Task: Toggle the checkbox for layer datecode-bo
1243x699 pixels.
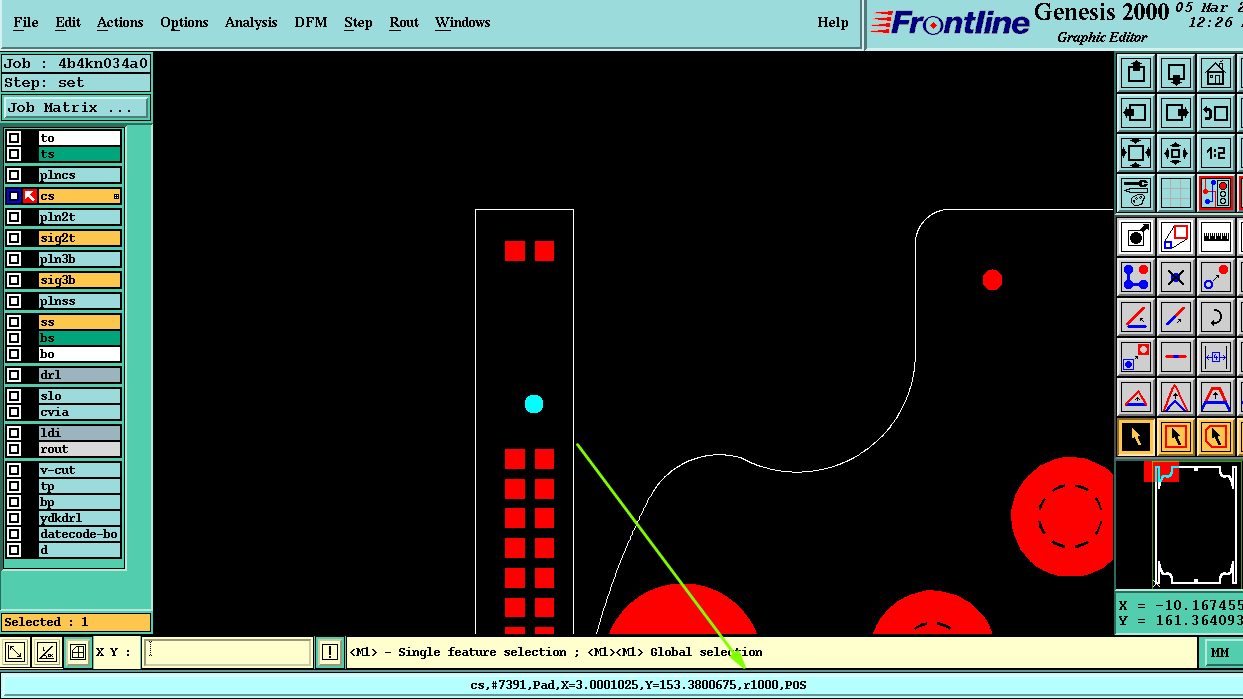Action: (x=14, y=534)
